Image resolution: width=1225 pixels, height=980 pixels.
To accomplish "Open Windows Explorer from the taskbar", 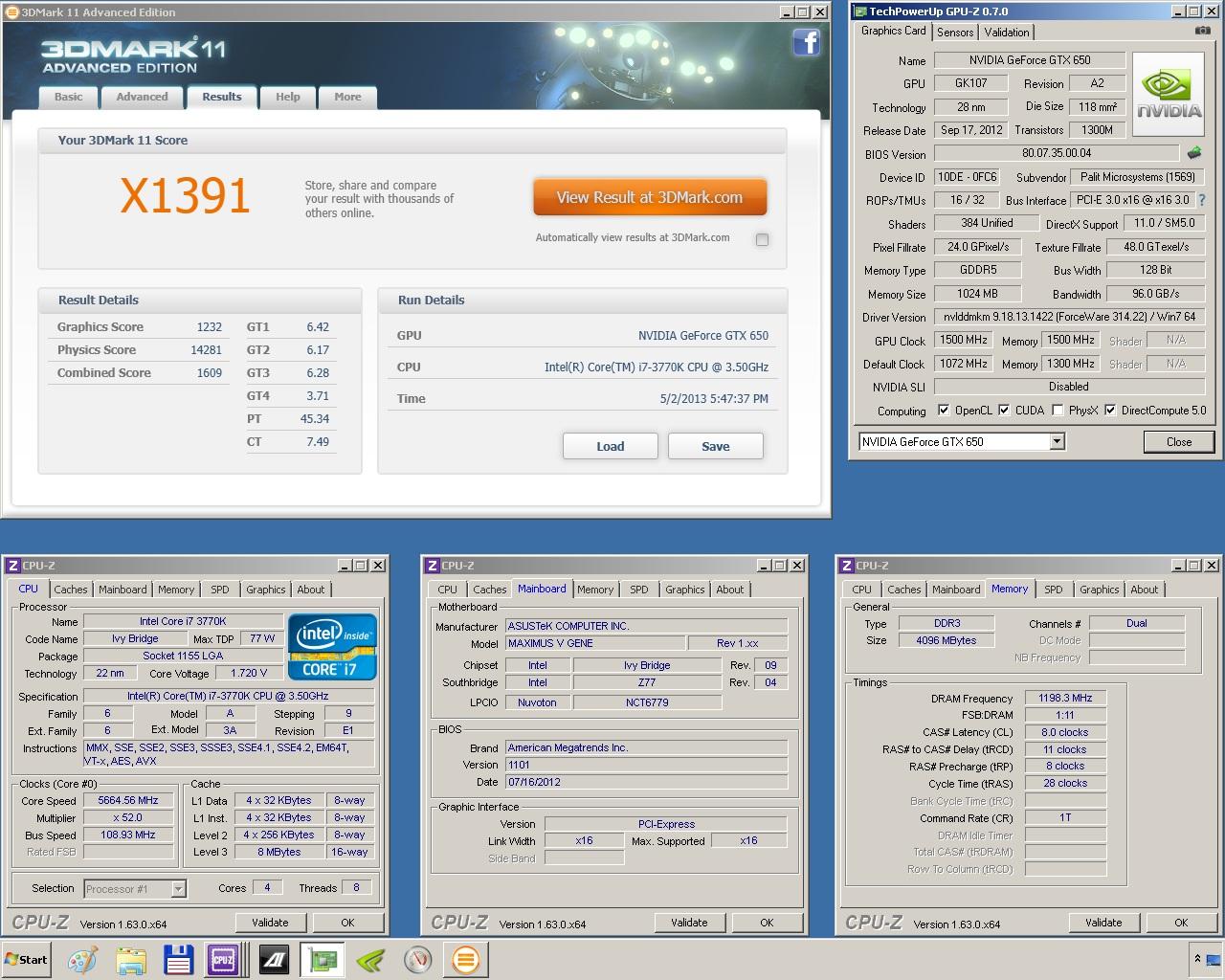I will [x=131, y=960].
